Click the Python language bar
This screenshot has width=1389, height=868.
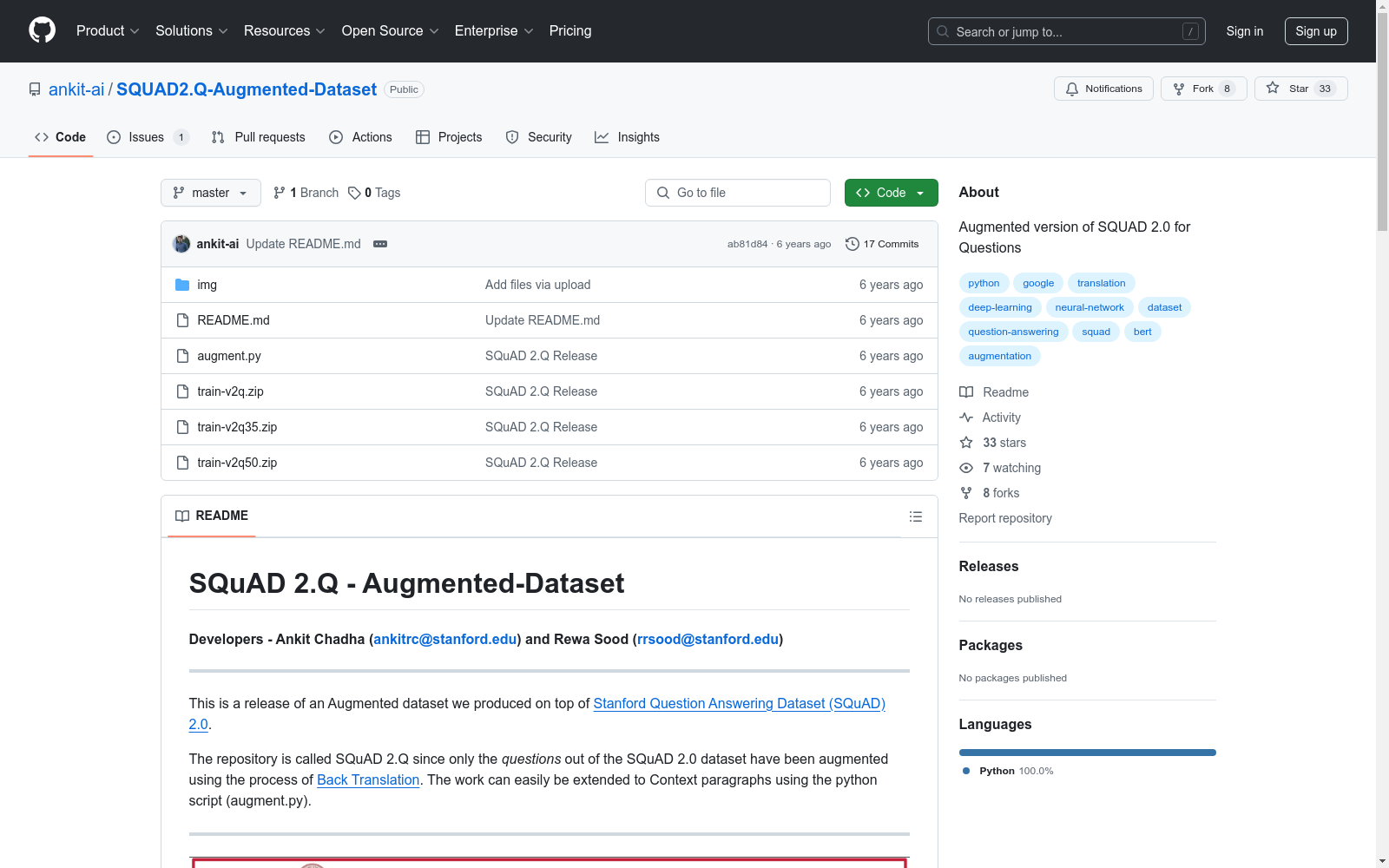[x=1087, y=753]
